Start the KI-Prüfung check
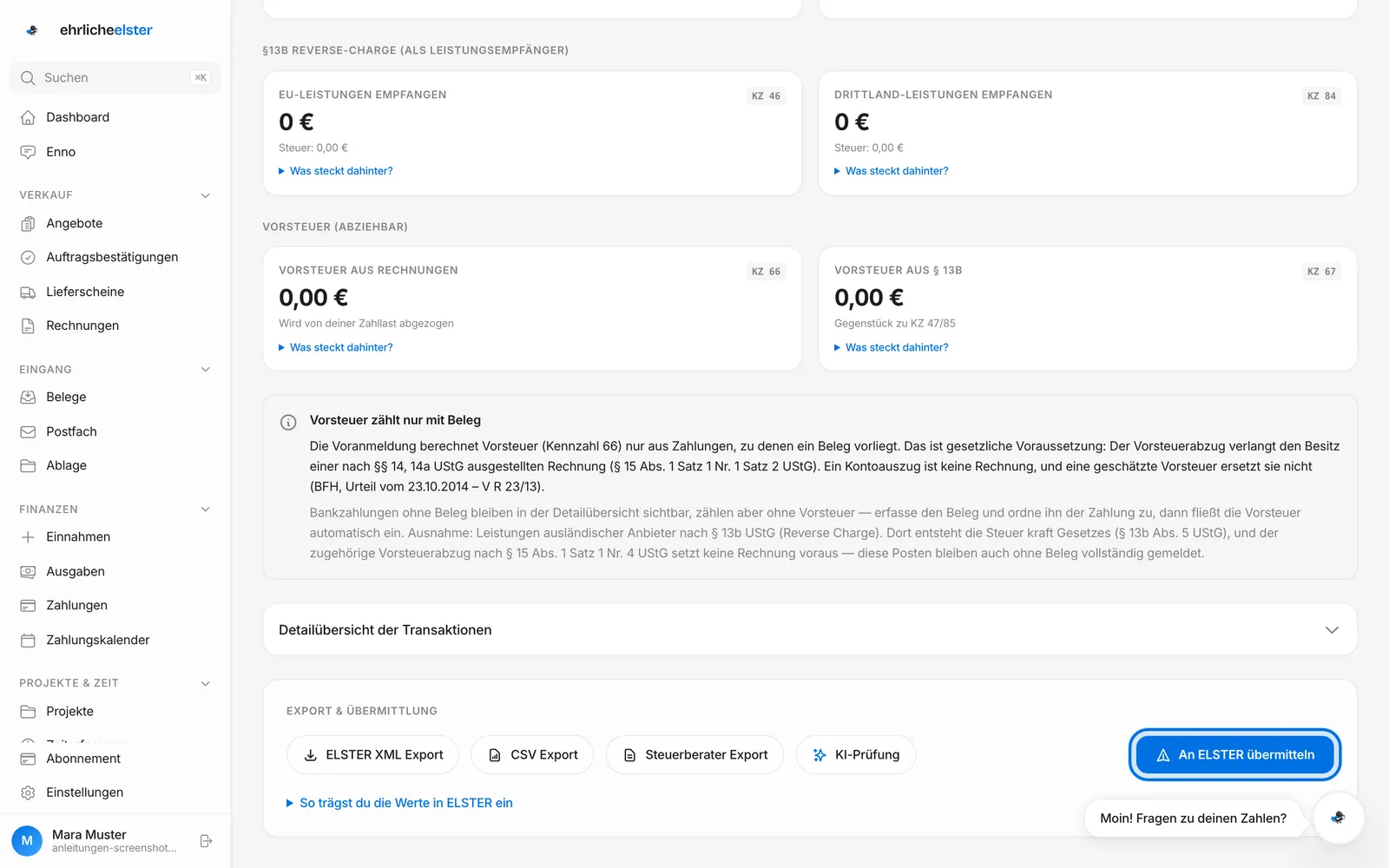The width and height of the screenshot is (1389, 868). coord(856,755)
